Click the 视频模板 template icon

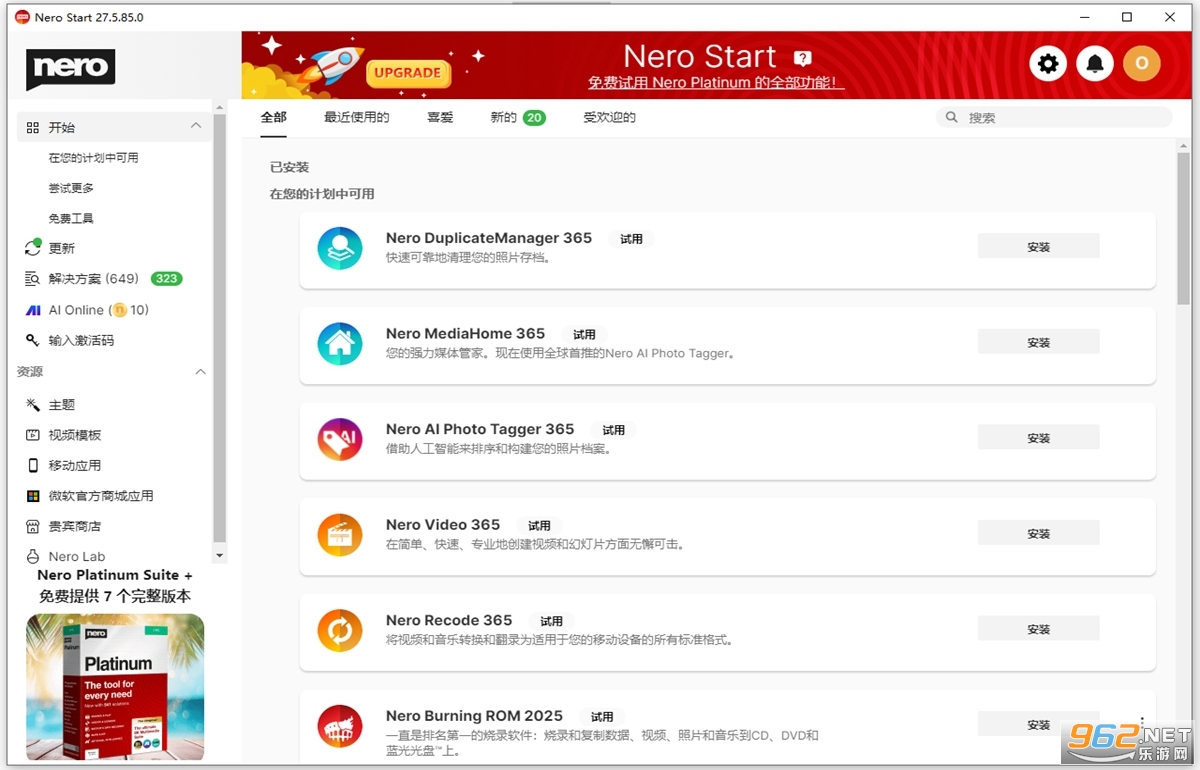33,435
